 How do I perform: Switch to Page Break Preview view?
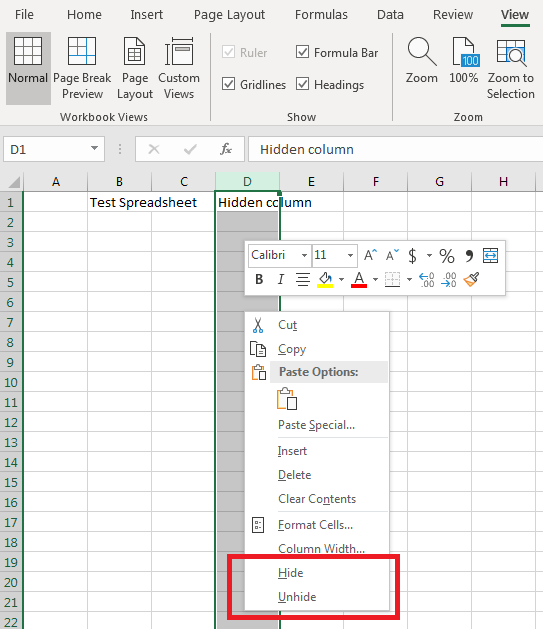(x=82, y=68)
